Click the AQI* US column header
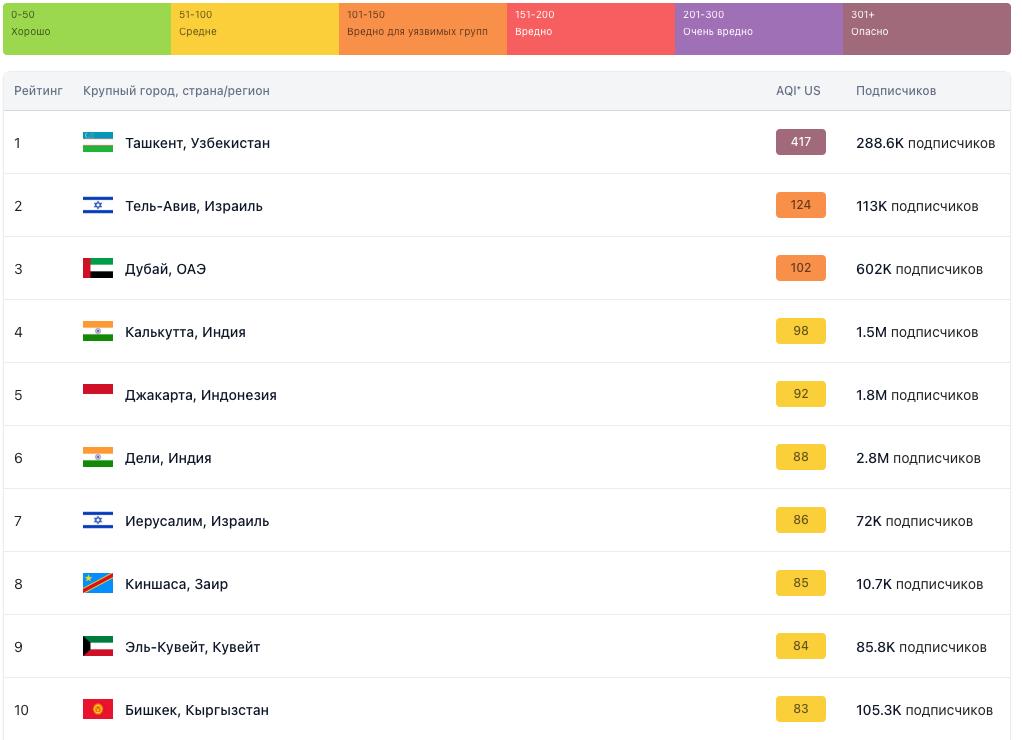 tap(798, 91)
